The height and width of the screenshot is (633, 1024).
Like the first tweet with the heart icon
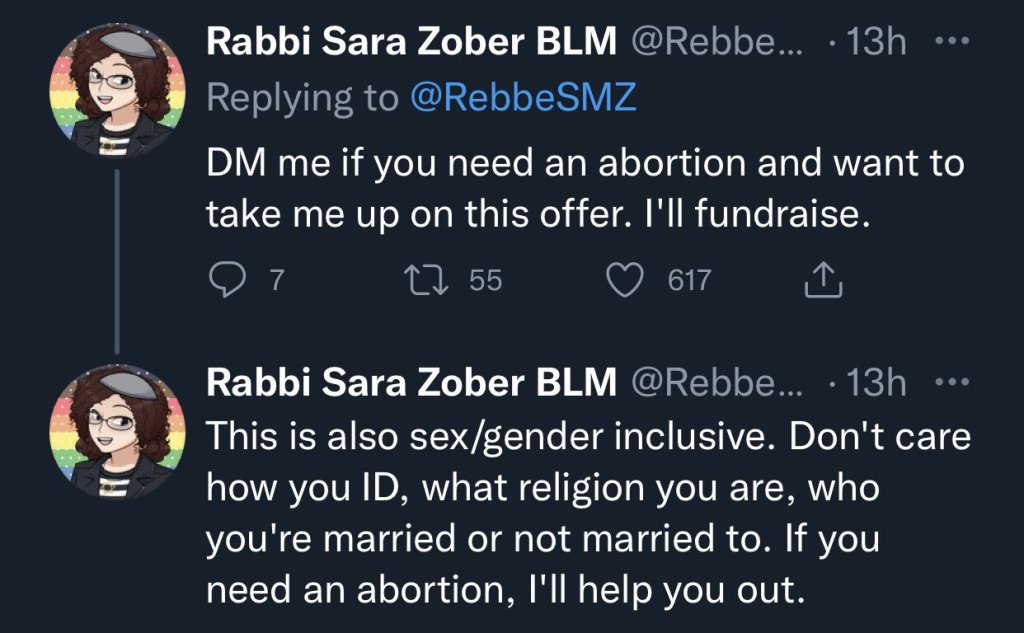628,282
